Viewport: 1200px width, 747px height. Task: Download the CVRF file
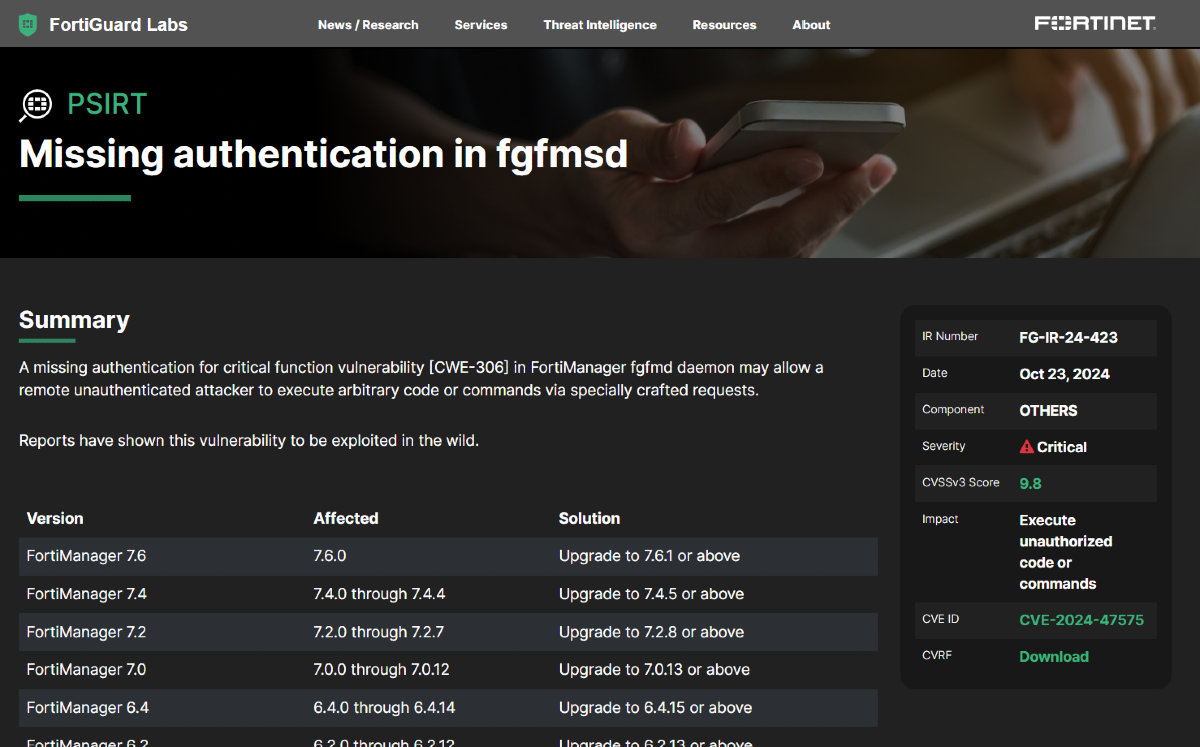pyautogui.click(x=1053, y=657)
